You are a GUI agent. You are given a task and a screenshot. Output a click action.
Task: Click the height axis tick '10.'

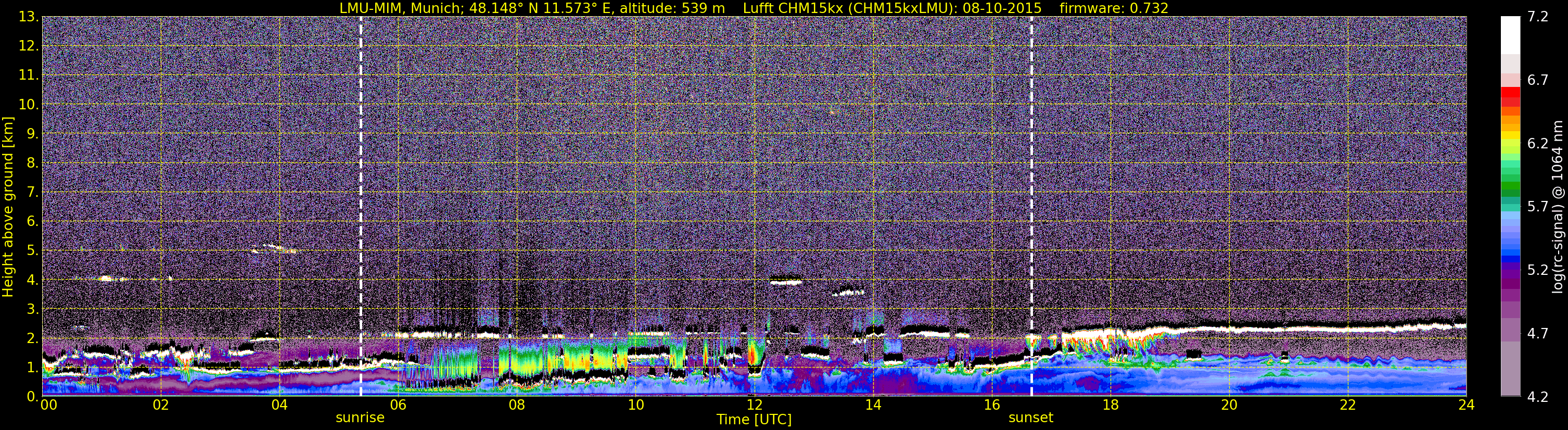[x=29, y=104]
